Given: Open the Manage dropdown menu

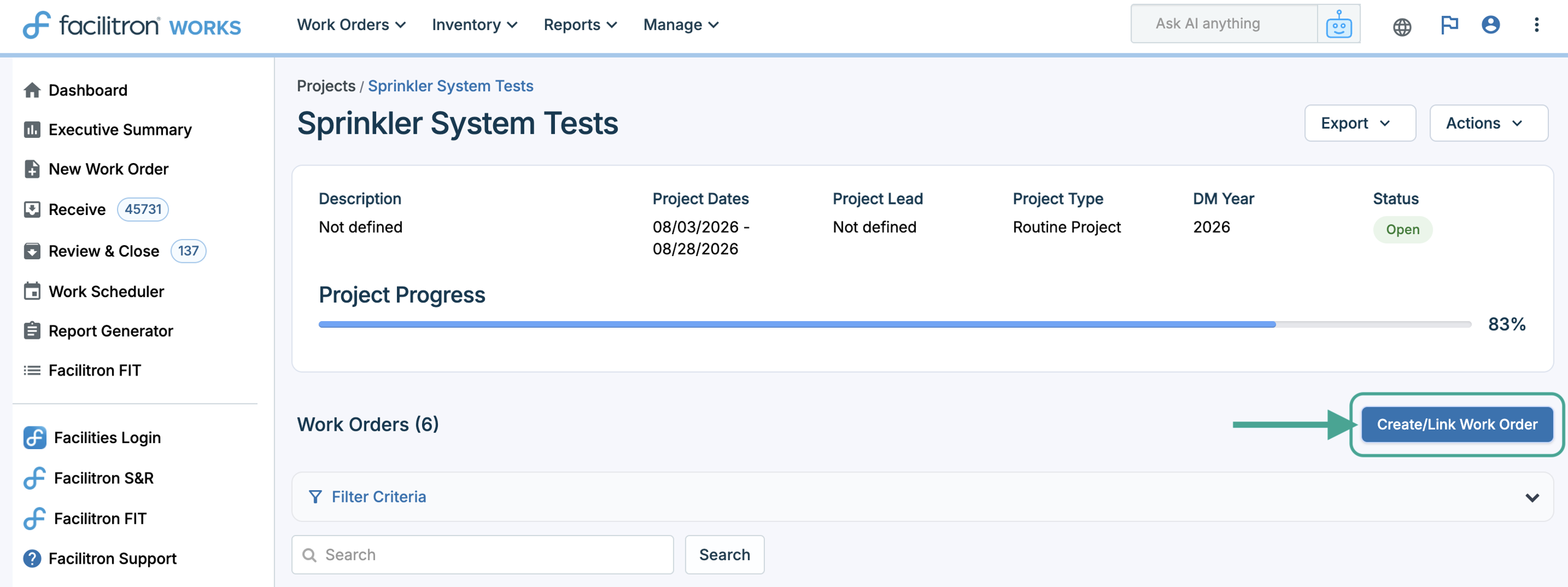Looking at the screenshot, I should pyautogui.click(x=680, y=25).
